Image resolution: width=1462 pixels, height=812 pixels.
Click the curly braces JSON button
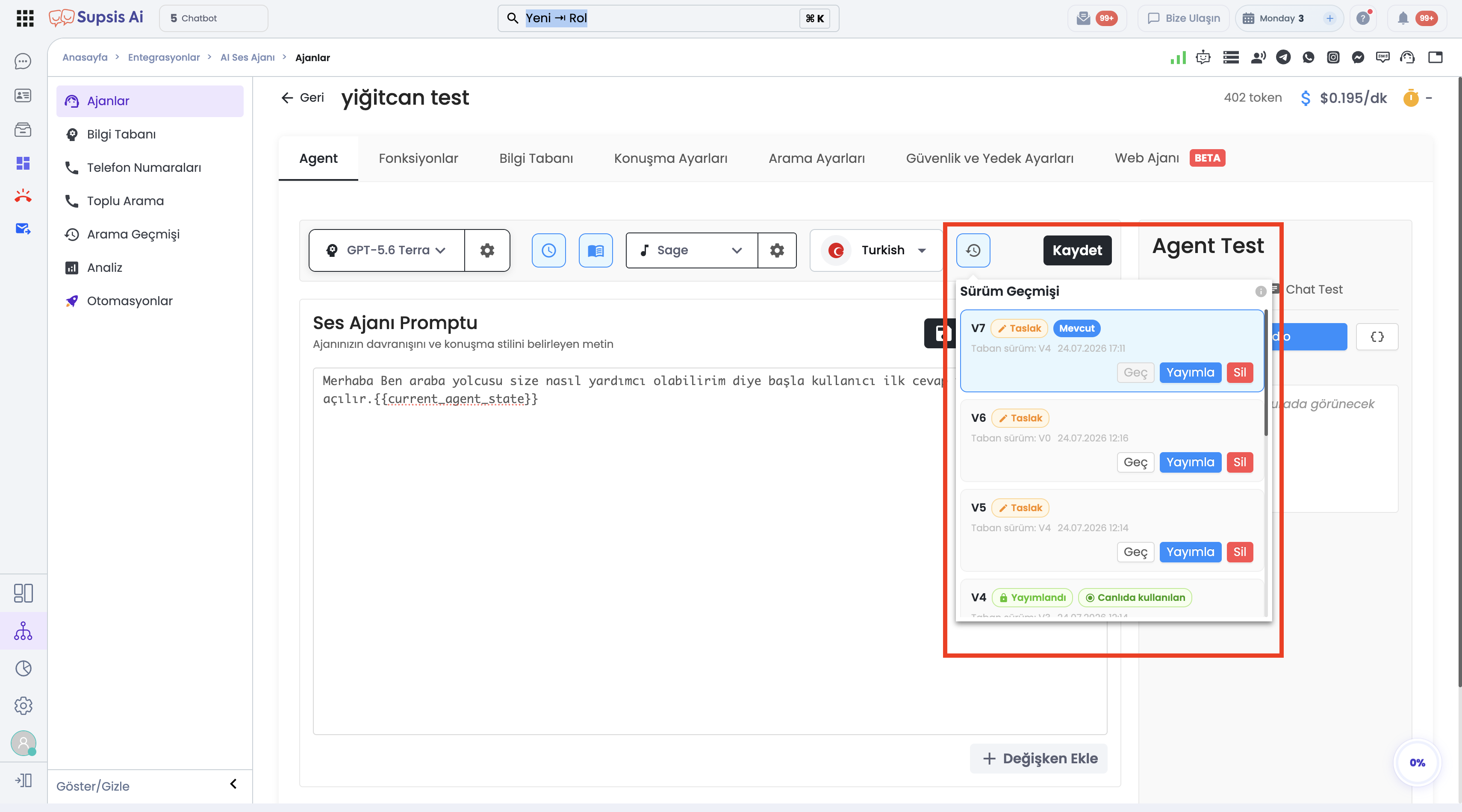point(1377,337)
